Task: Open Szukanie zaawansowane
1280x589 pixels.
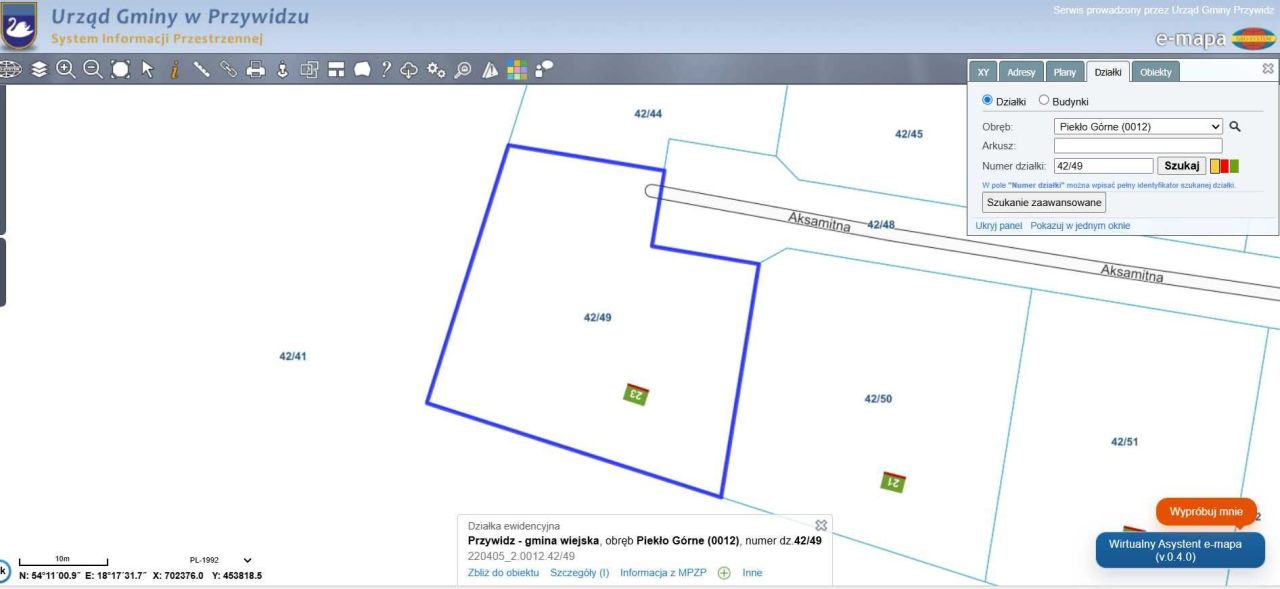Action: click(1044, 202)
